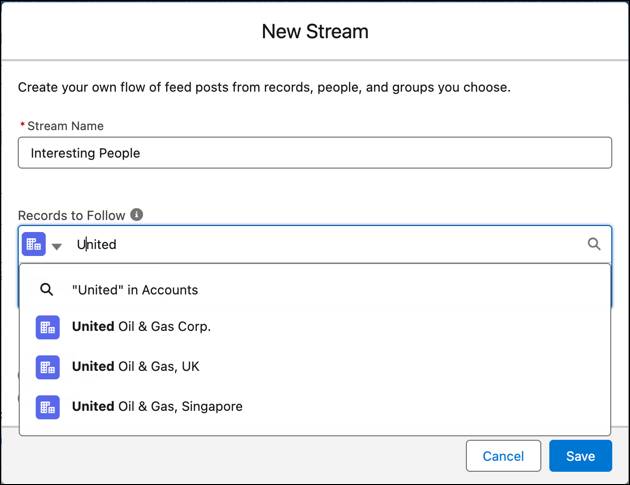This screenshot has width=630, height=485.
Task: Open the object type dropdown arrow
Action: coord(57,246)
